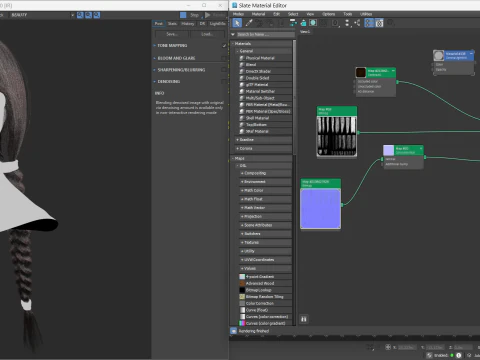This screenshot has height=360, width=480.
Task: Click the 4-point Gradient map icon
Action: [242, 277]
